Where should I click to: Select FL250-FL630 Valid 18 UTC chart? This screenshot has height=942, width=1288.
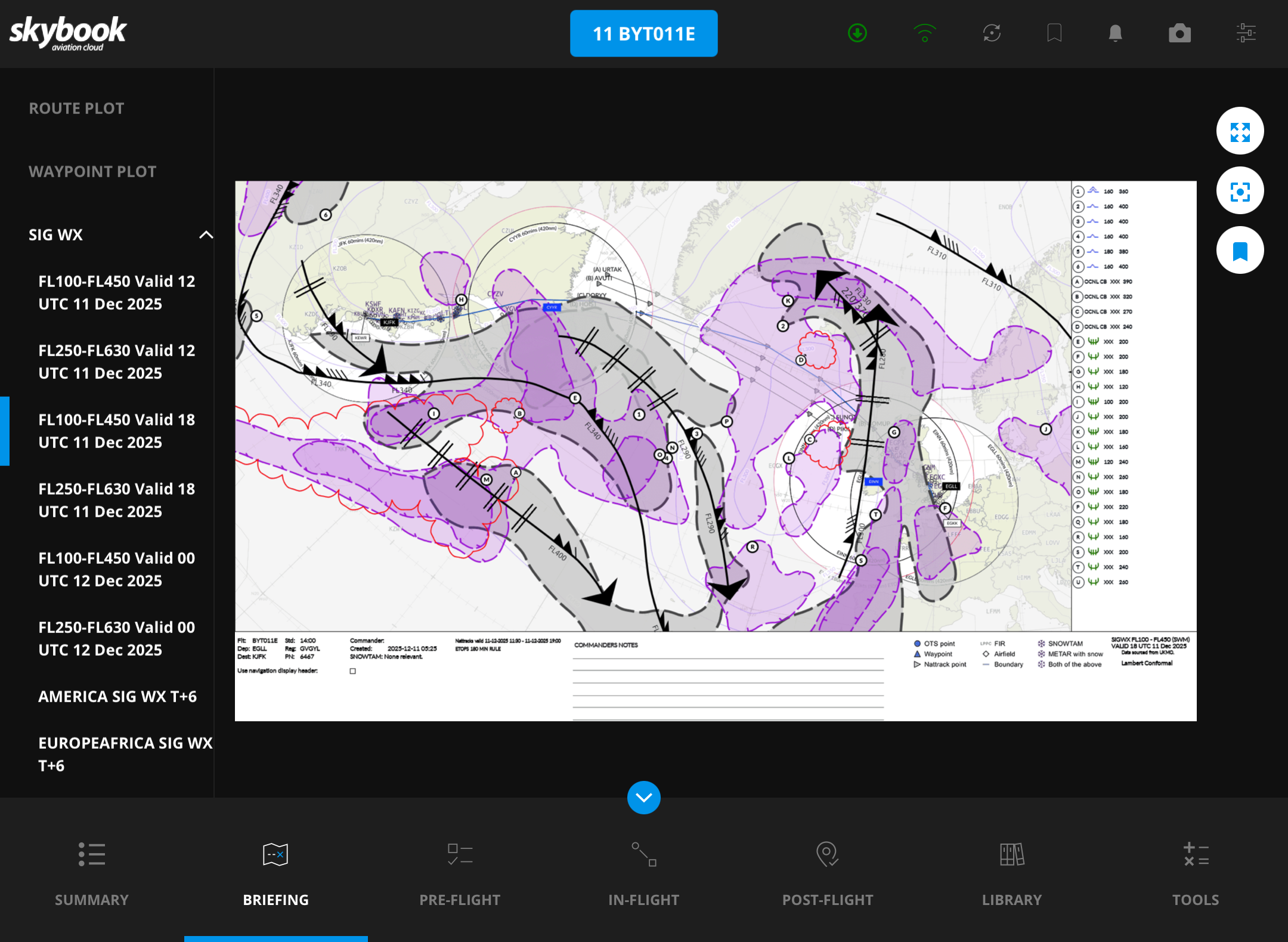pos(116,500)
